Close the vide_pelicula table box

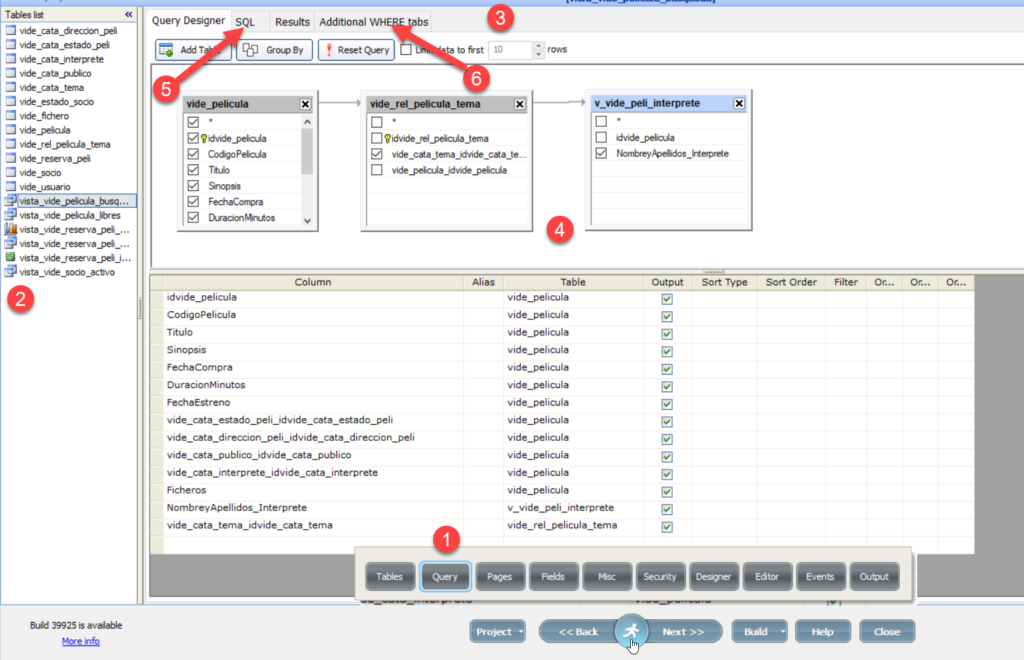[305, 104]
